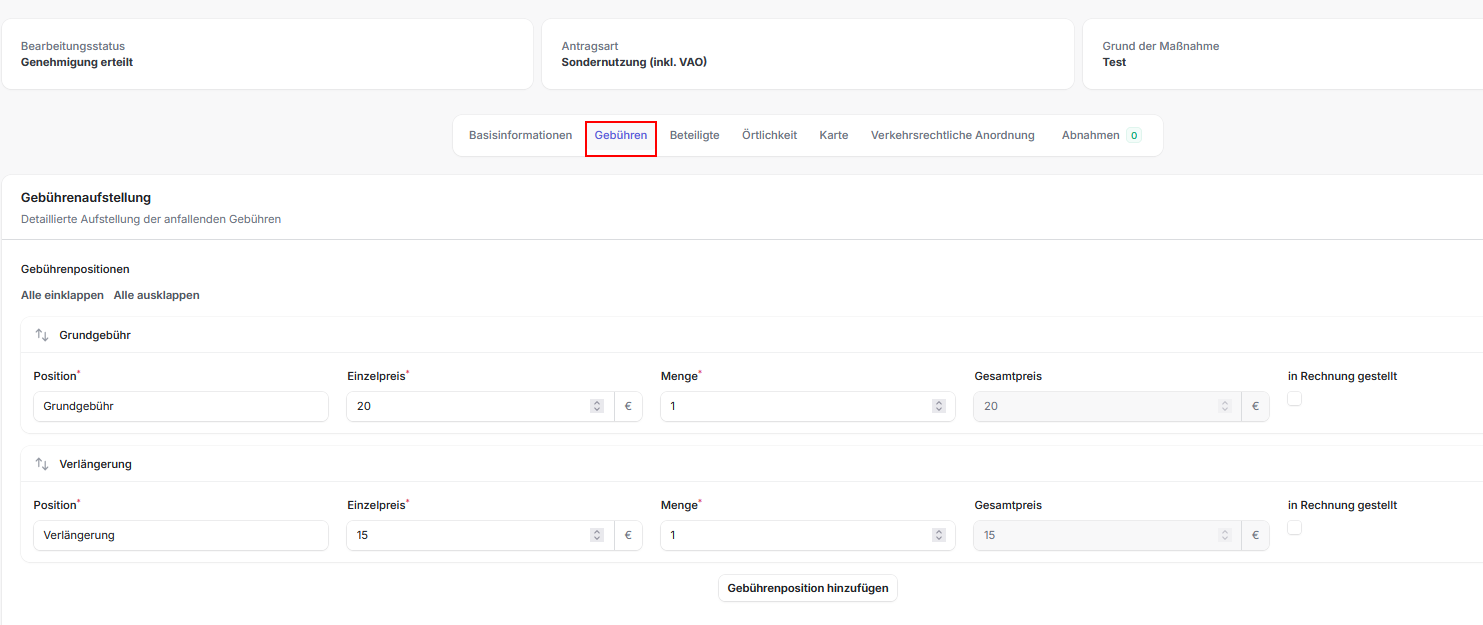Click 'Gebührenposition hinzufügen' button
Viewport: 1483px width, 625px height.
(807, 588)
